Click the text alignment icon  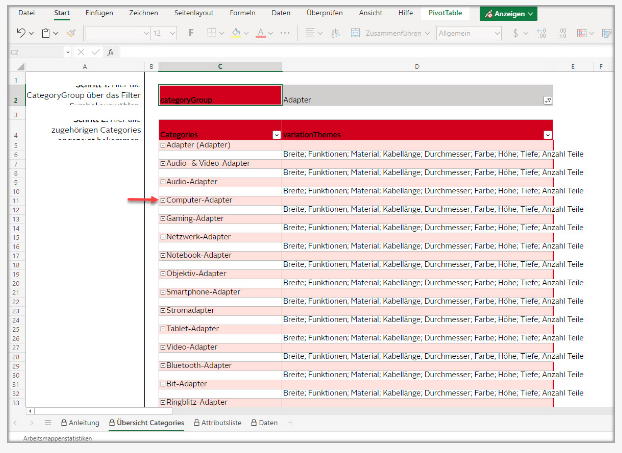[x=310, y=33]
